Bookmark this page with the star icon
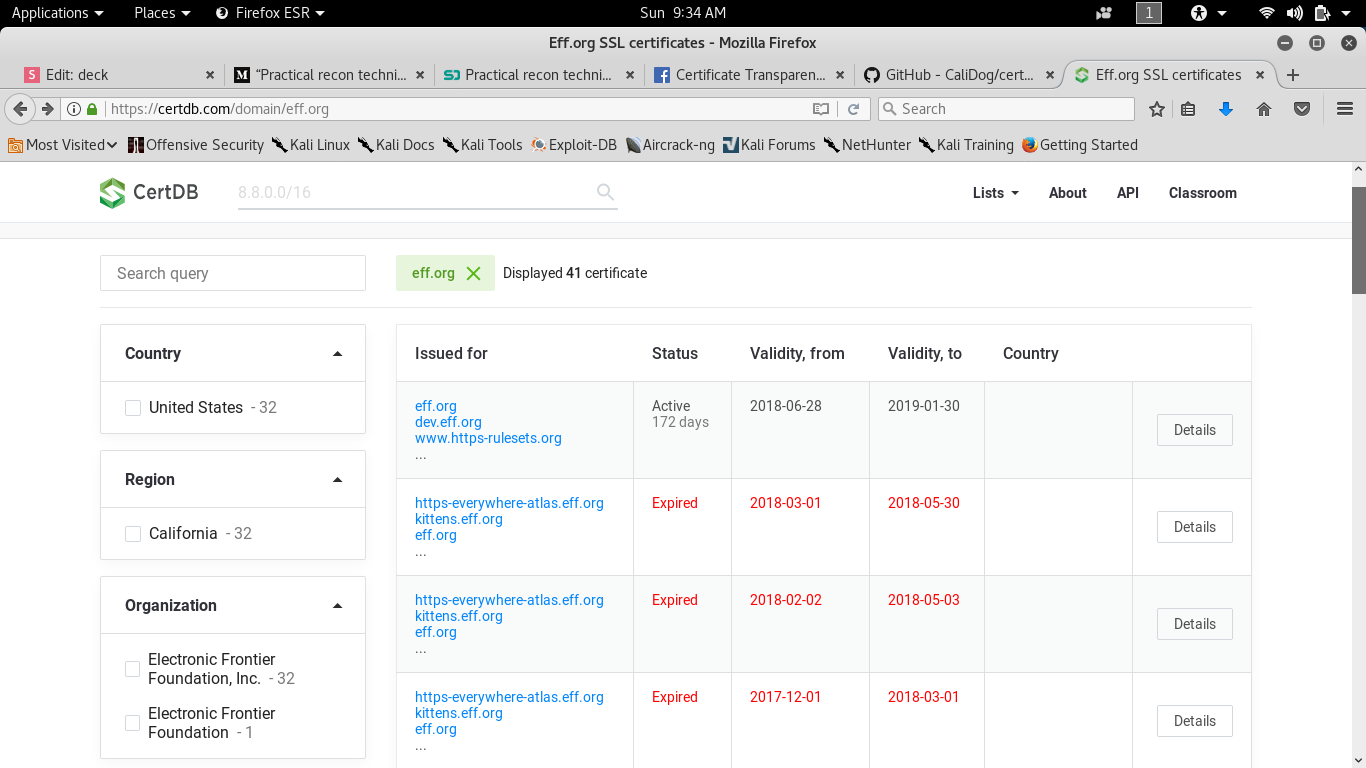This screenshot has height=768, width=1366. [1157, 109]
